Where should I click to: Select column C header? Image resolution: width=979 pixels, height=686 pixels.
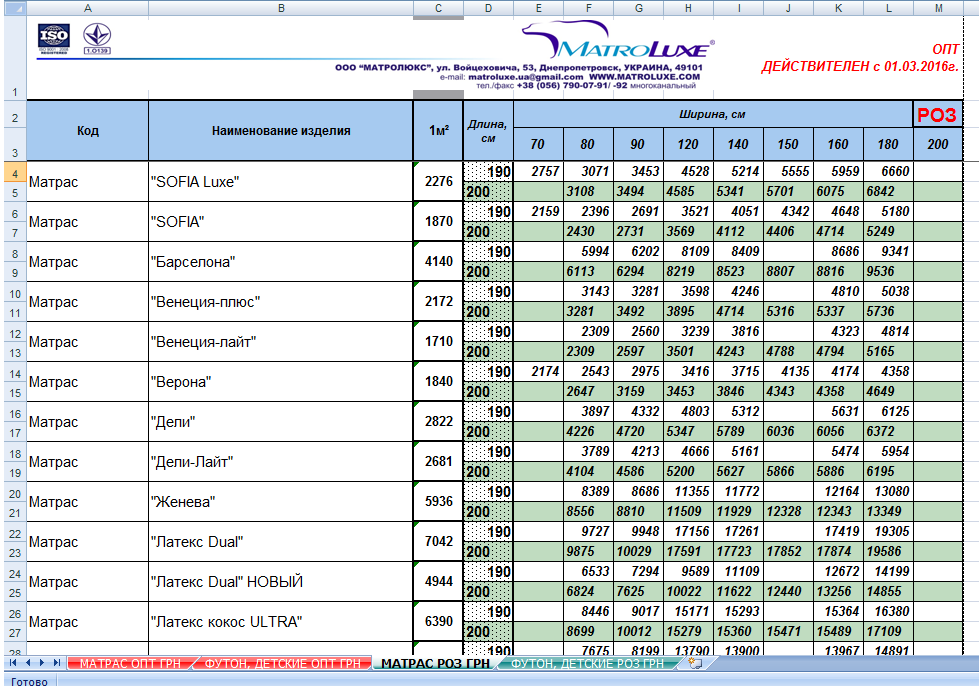pyautogui.click(x=438, y=8)
